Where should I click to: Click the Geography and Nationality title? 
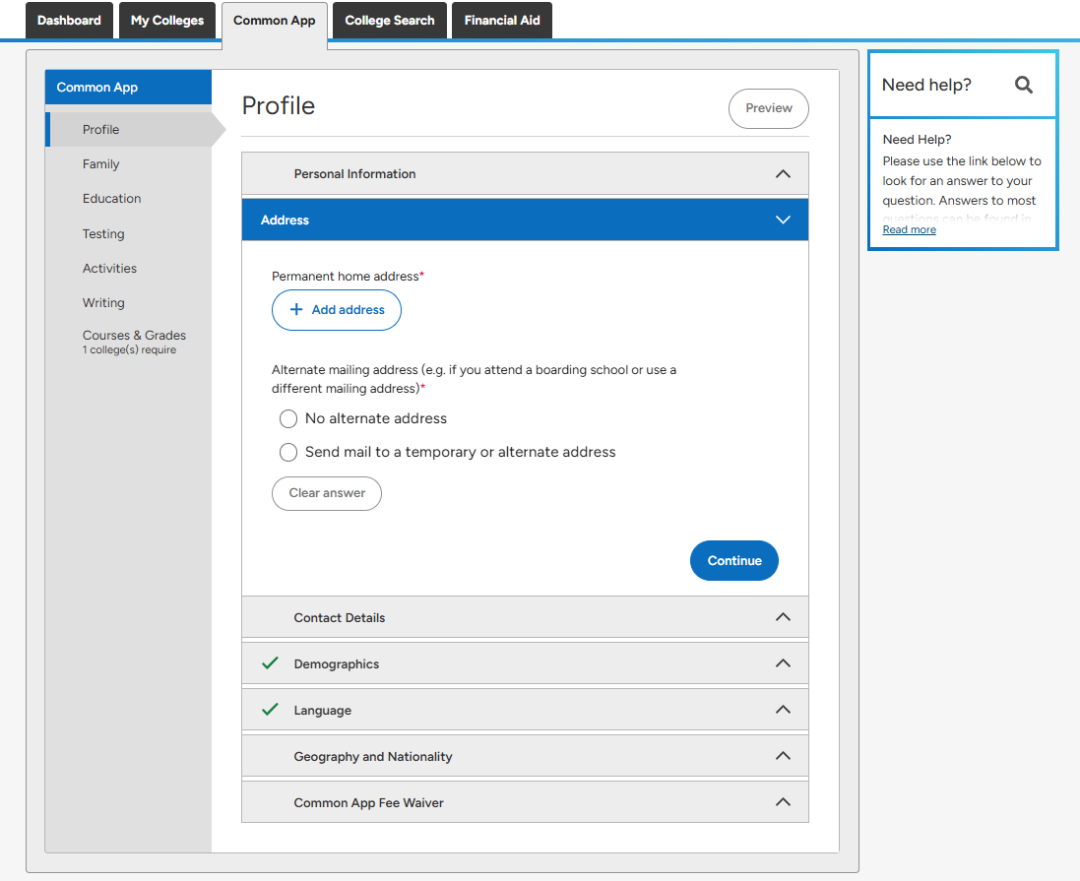tap(373, 756)
